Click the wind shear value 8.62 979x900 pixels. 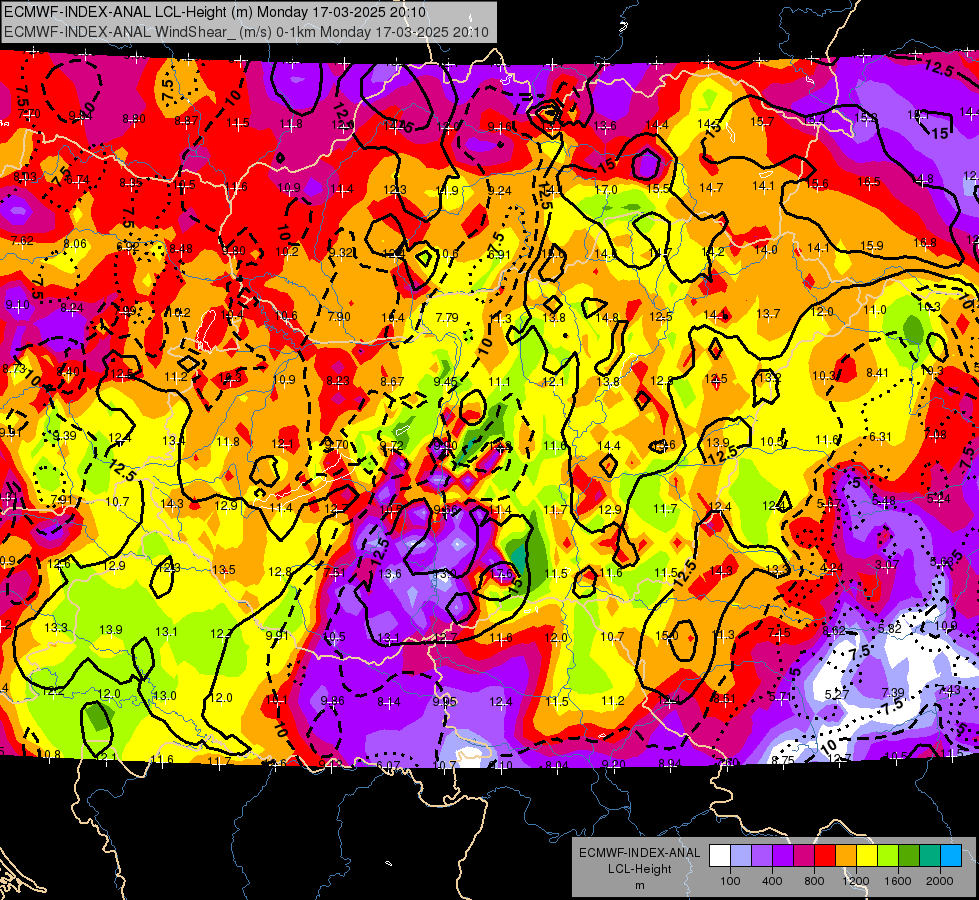click(x=834, y=631)
